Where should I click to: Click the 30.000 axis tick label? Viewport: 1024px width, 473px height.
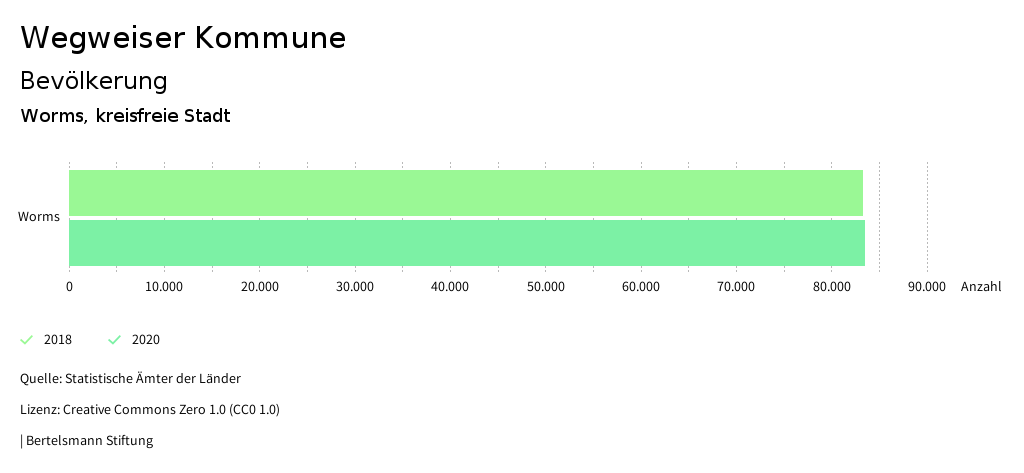coord(355,287)
